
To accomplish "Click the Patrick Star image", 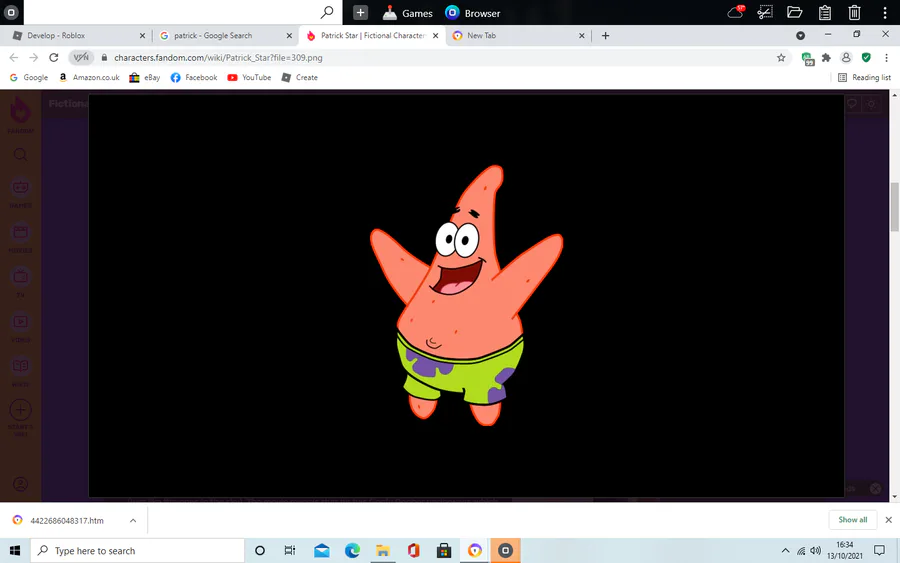I will (x=466, y=295).
